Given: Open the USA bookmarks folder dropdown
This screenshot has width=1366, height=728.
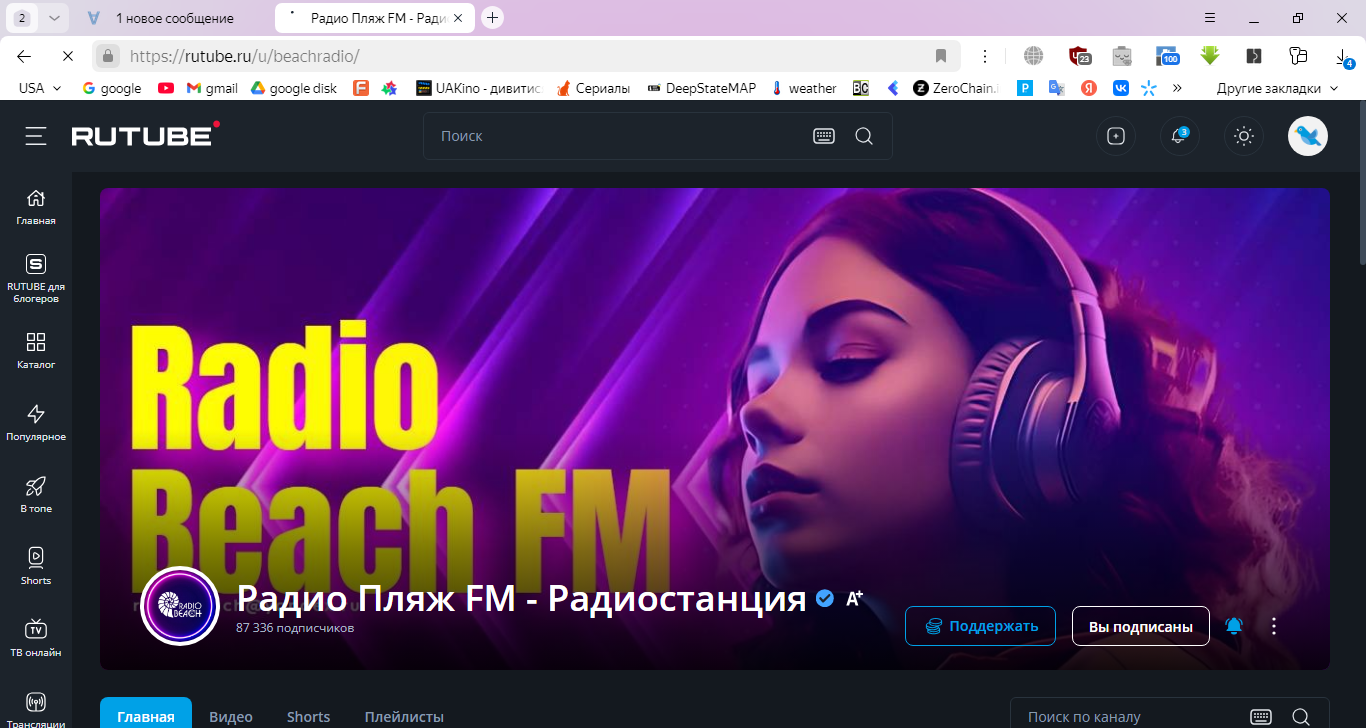Looking at the screenshot, I should pyautogui.click(x=40, y=88).
